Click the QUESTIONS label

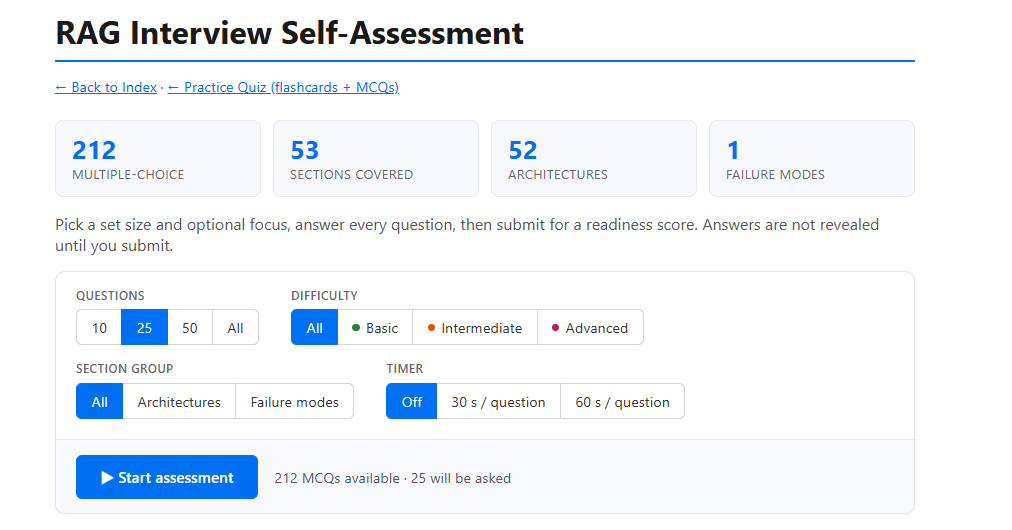point(110,296)
